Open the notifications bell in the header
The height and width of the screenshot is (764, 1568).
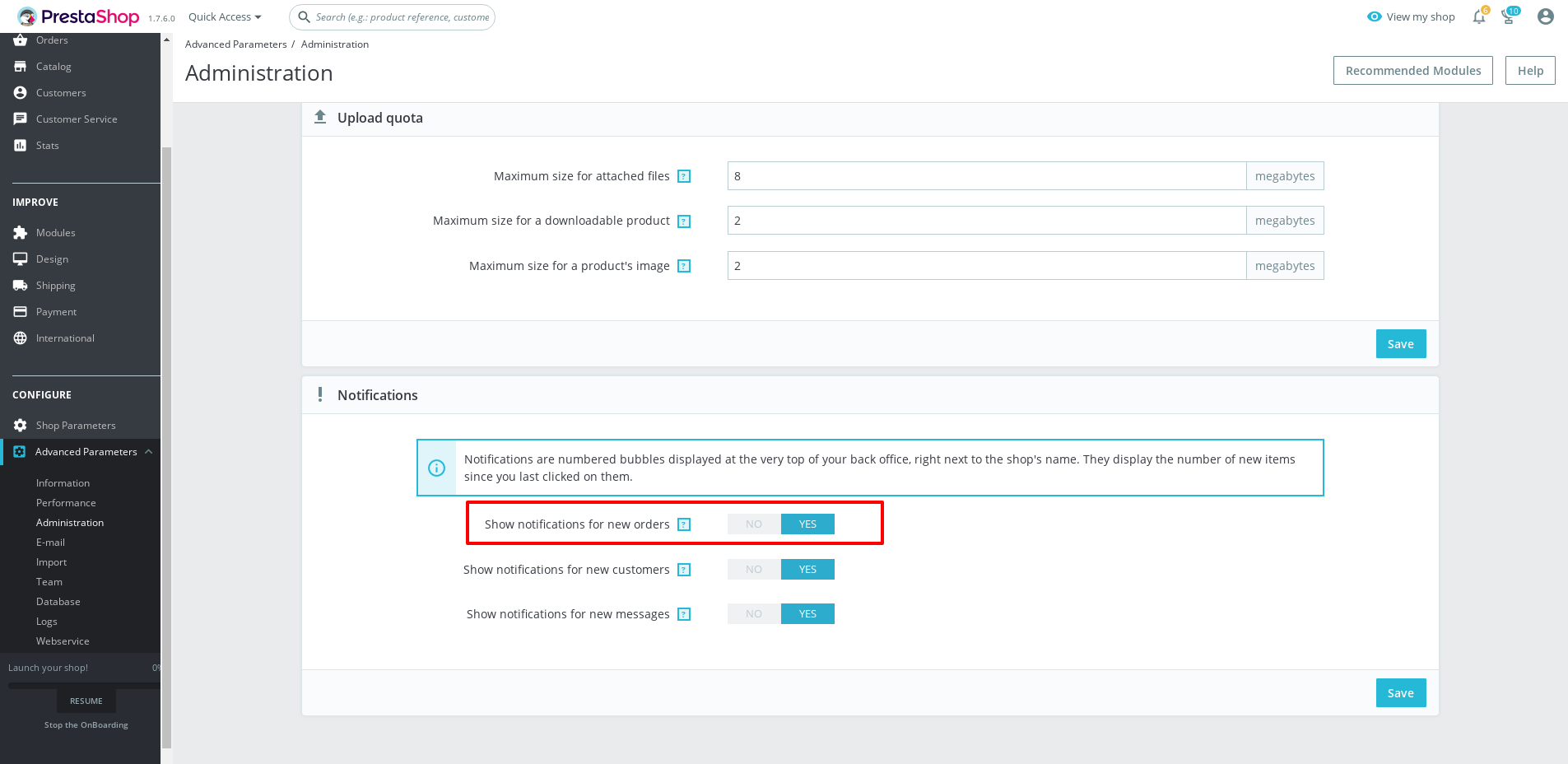tap(1478, 16)
